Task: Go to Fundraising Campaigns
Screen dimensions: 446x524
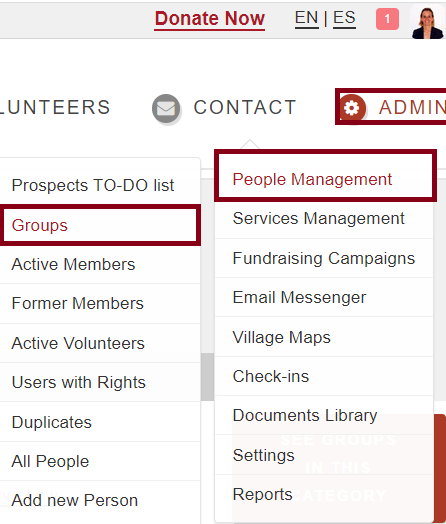Action: (324, 258)
